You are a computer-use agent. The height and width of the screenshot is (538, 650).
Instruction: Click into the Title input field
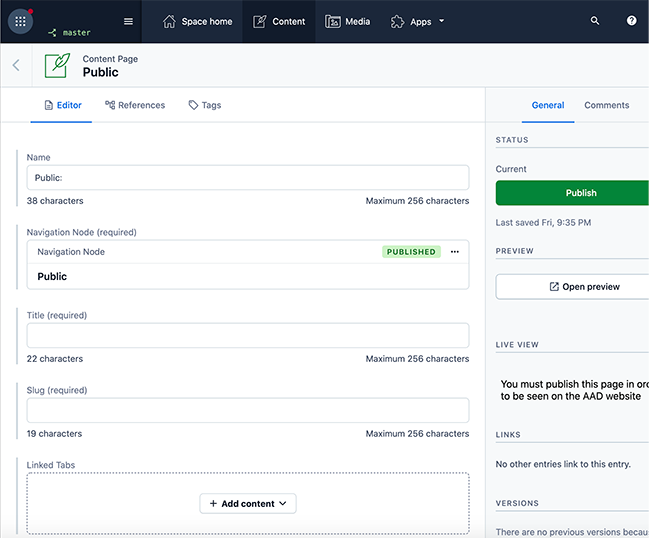coord(248,335)
